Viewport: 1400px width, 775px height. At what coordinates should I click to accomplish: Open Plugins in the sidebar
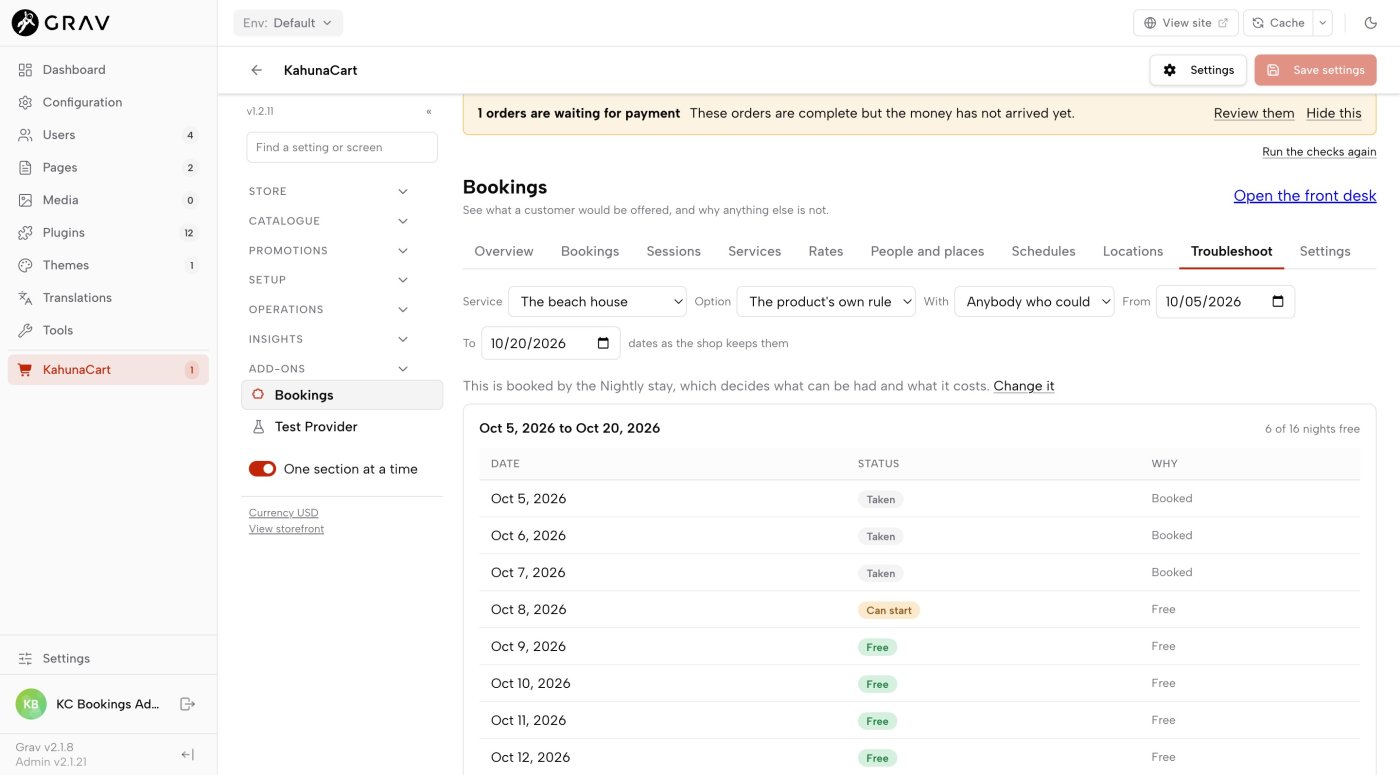click(108, 232)
